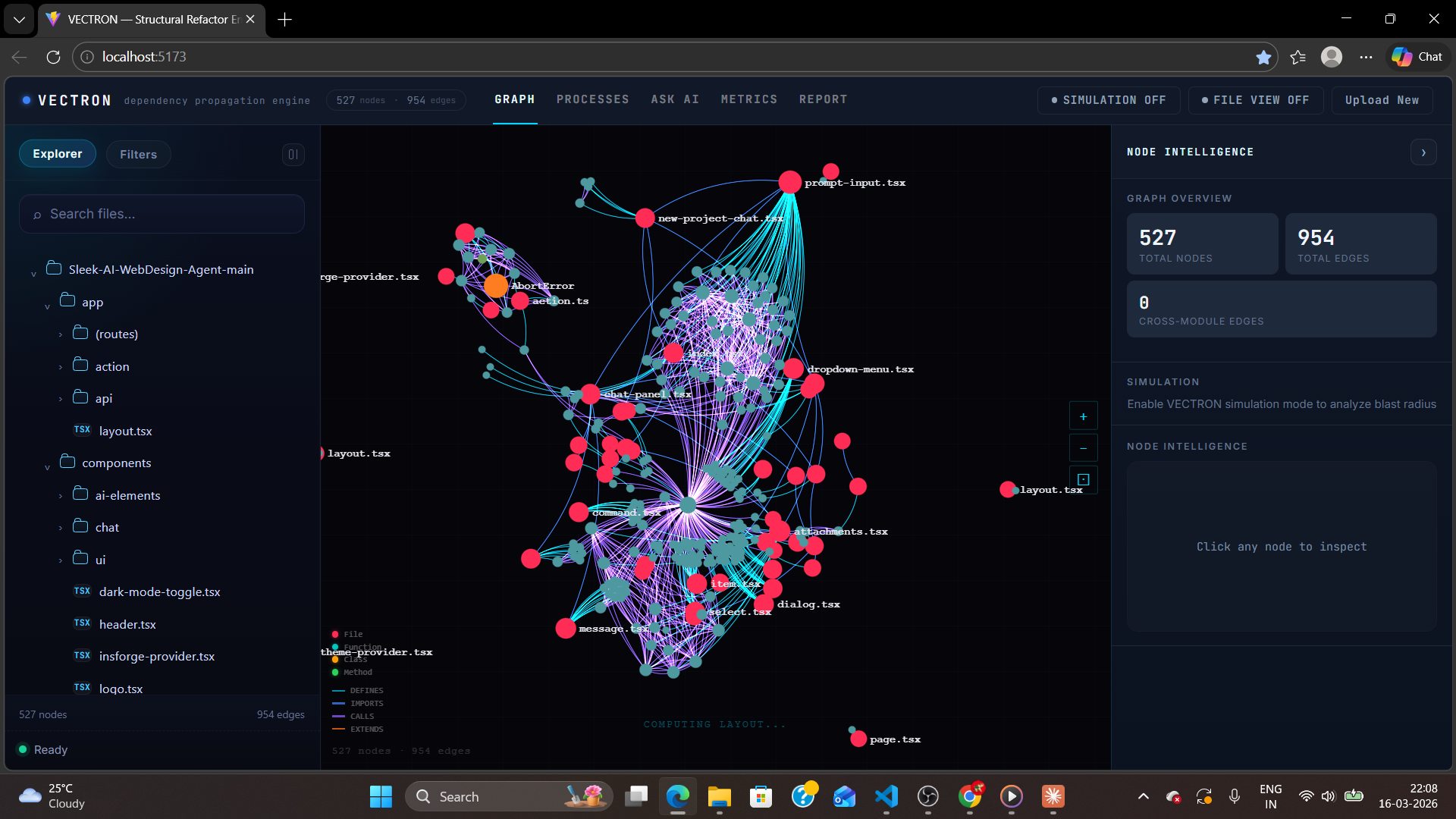Viewport: 1456px width, 819px height.
Task: Open the Copilot Chat icon in the browser toolbar
Action: click(1401, 56)
